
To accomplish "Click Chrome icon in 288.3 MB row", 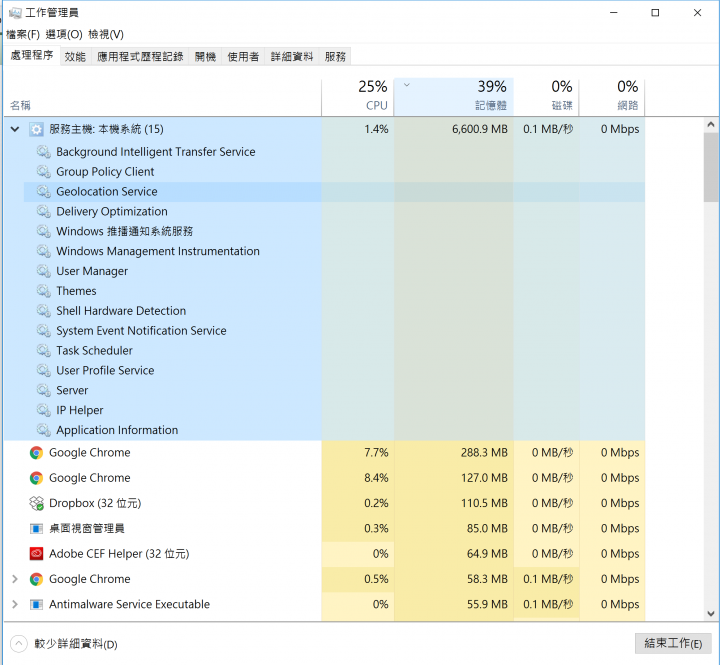I will pos(36,453).
